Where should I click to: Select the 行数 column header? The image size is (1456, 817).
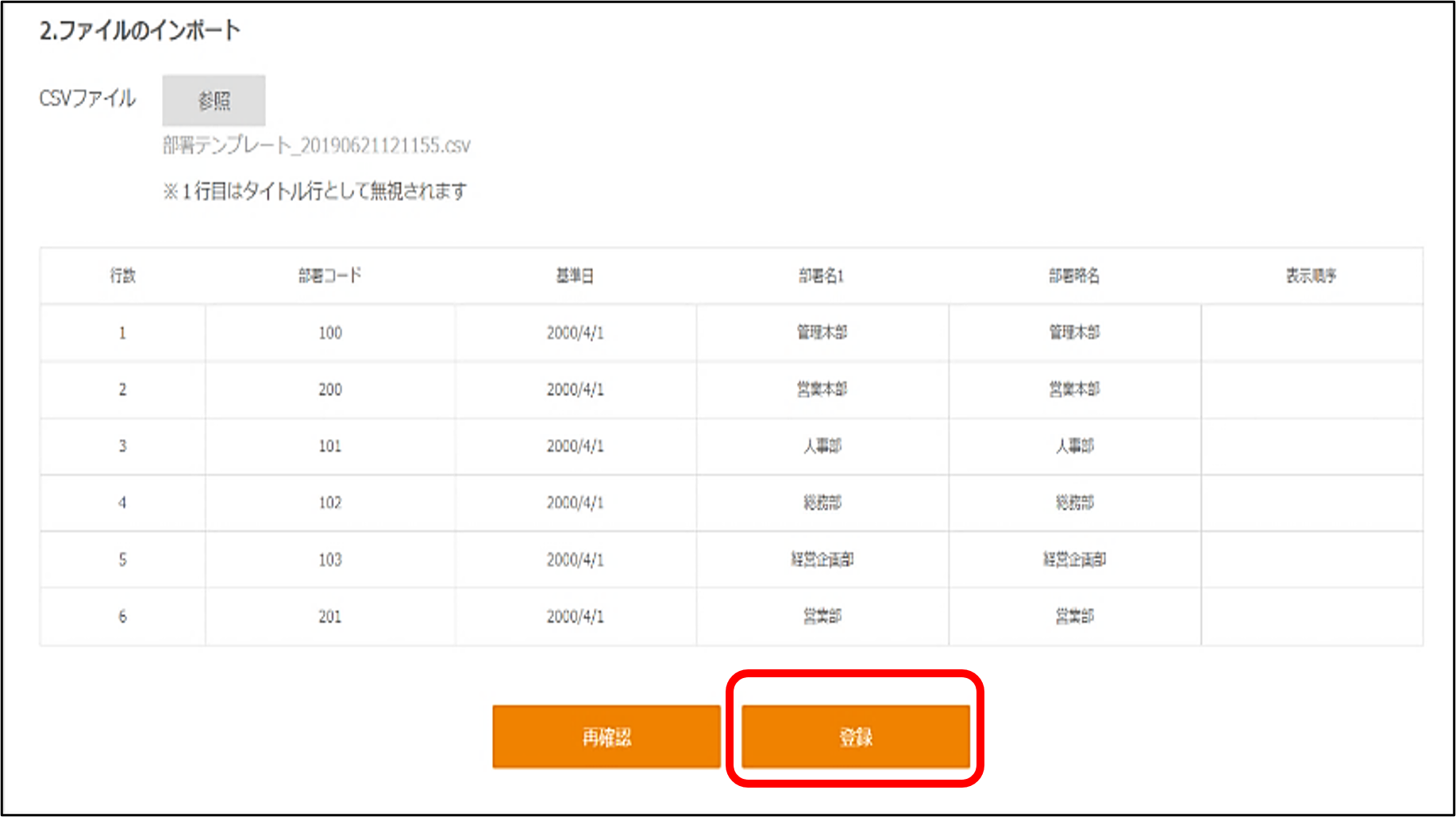(122, 276)
